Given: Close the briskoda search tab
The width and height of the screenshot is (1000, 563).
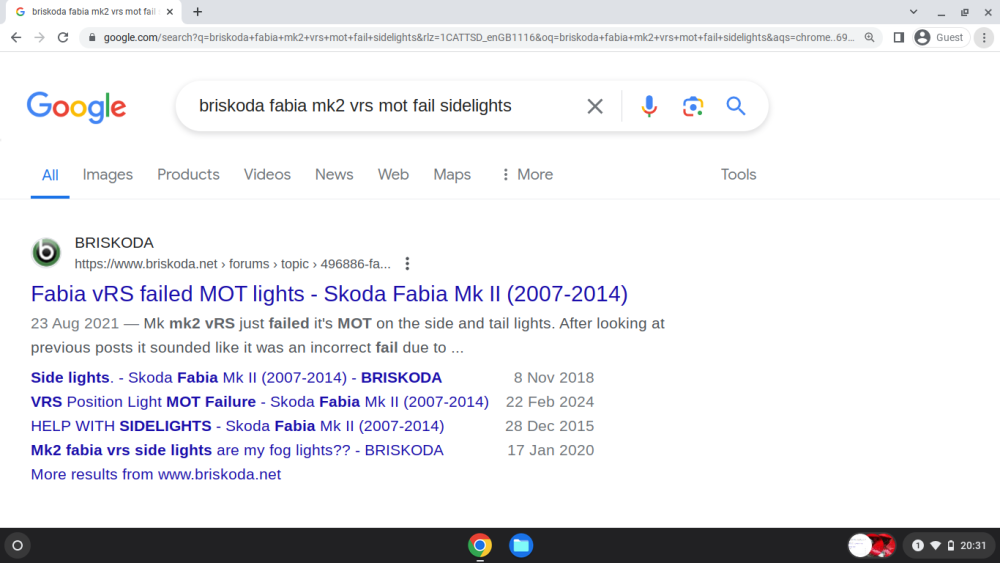Looking at the screenshot, I should tap(170, 11).
